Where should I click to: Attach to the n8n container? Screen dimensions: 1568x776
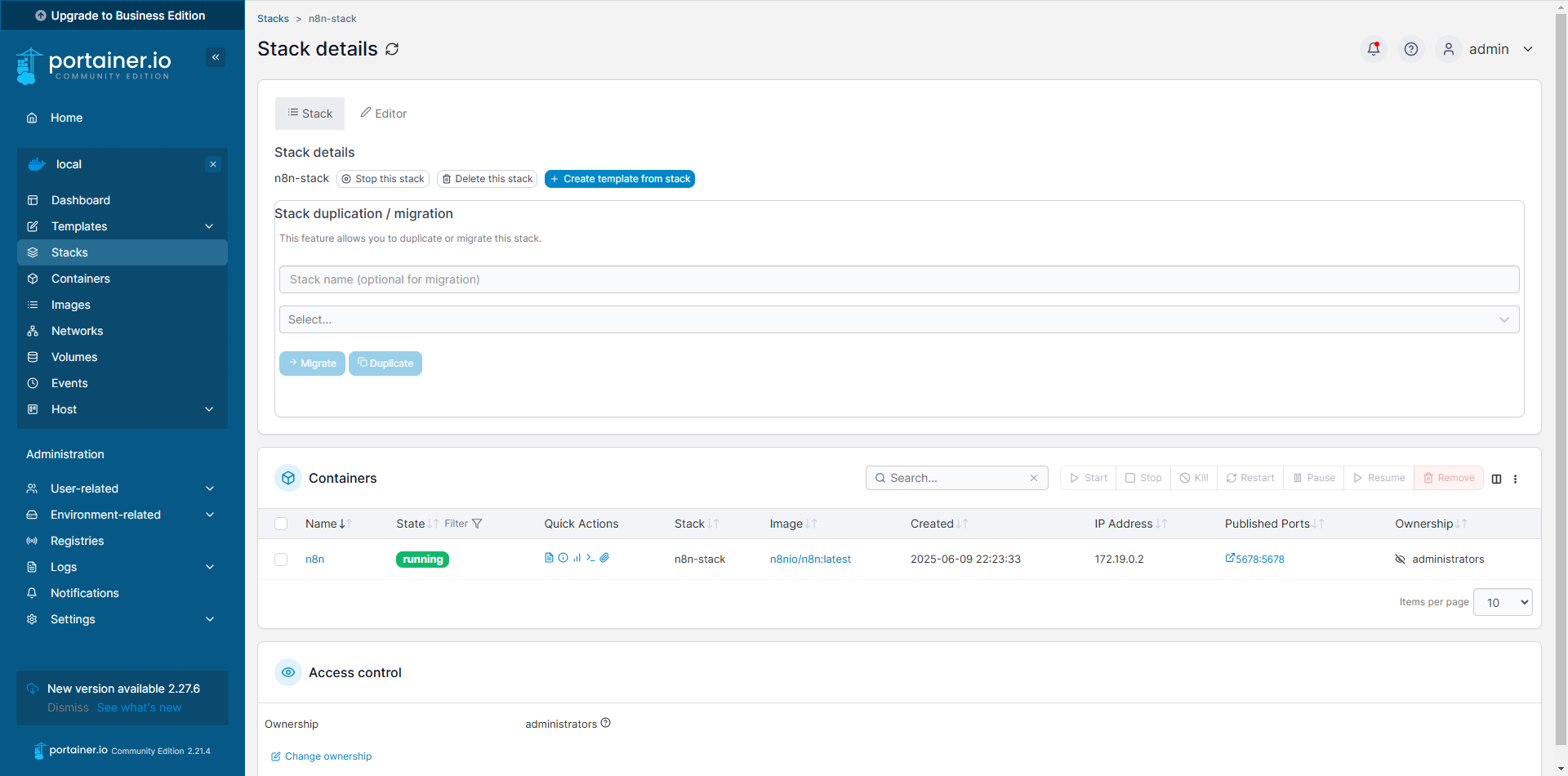coord(604,557)
